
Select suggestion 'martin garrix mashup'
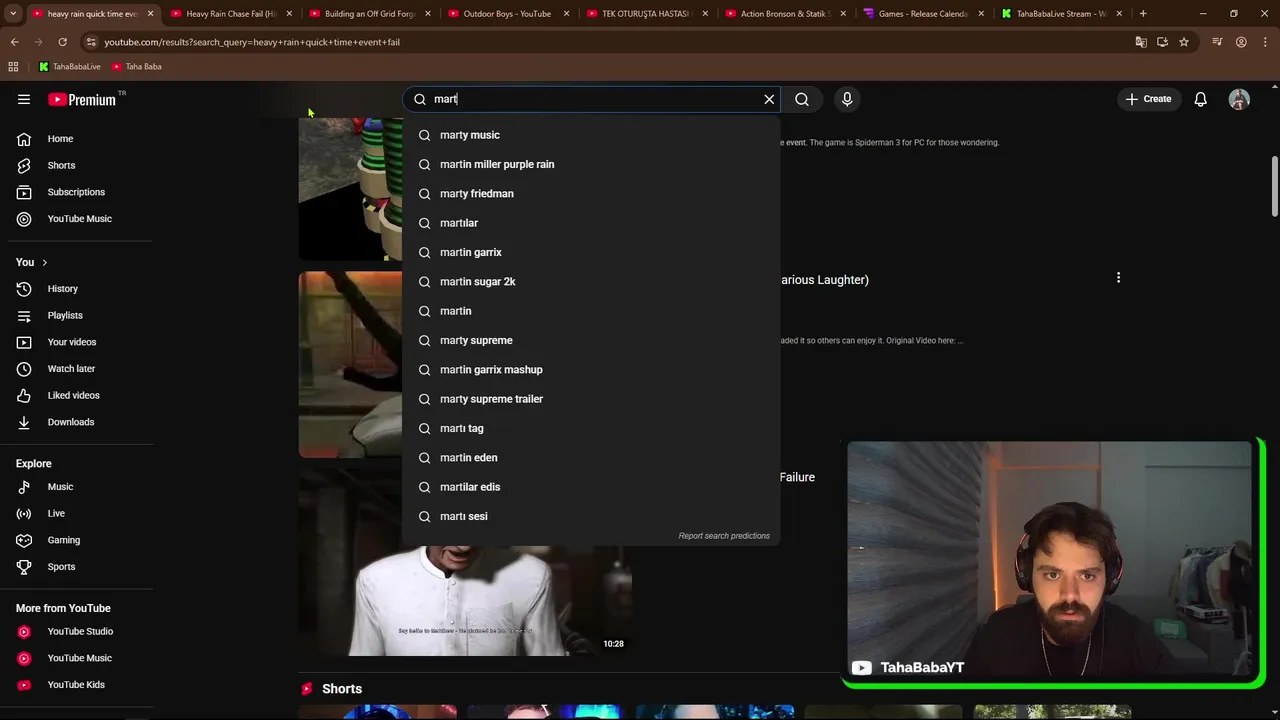pos(591,370)
